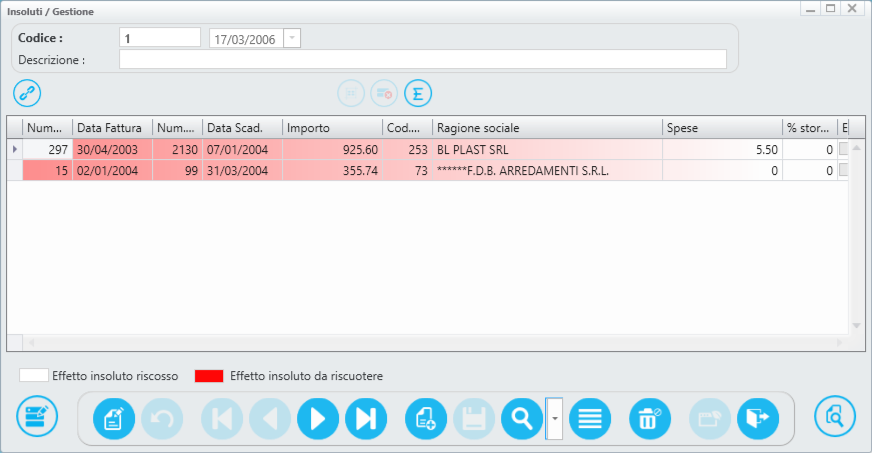The width and height of the screenshot is (872, 453).
Task: Open the date picker dropdown arrow
Action: pyautogui.click(x=291, y=38)
